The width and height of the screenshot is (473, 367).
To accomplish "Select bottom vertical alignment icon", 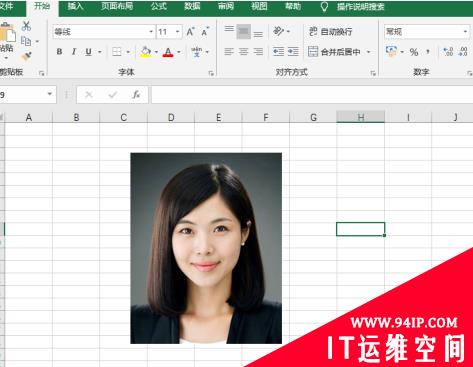I will [x=258, y=33].
